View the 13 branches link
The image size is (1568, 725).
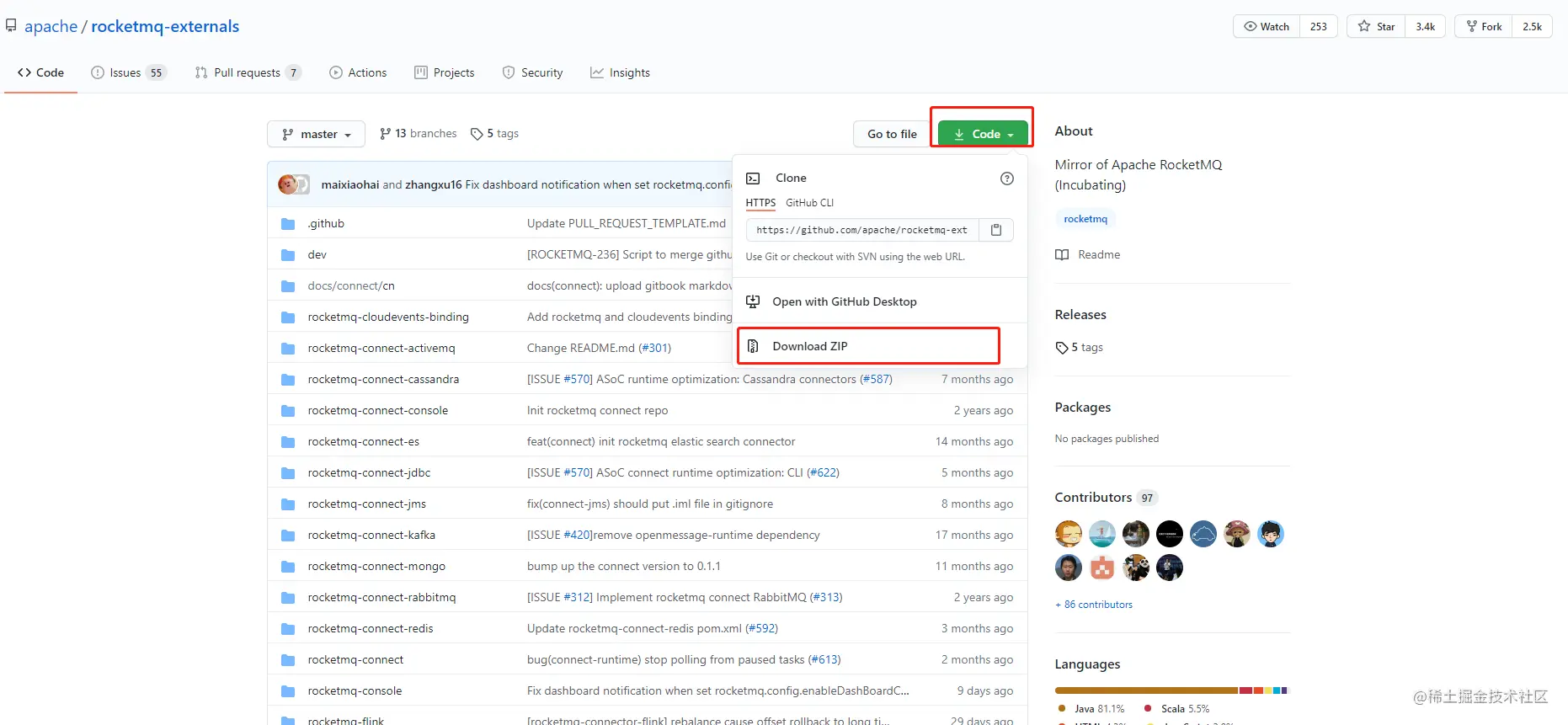[x=419, y=134]
